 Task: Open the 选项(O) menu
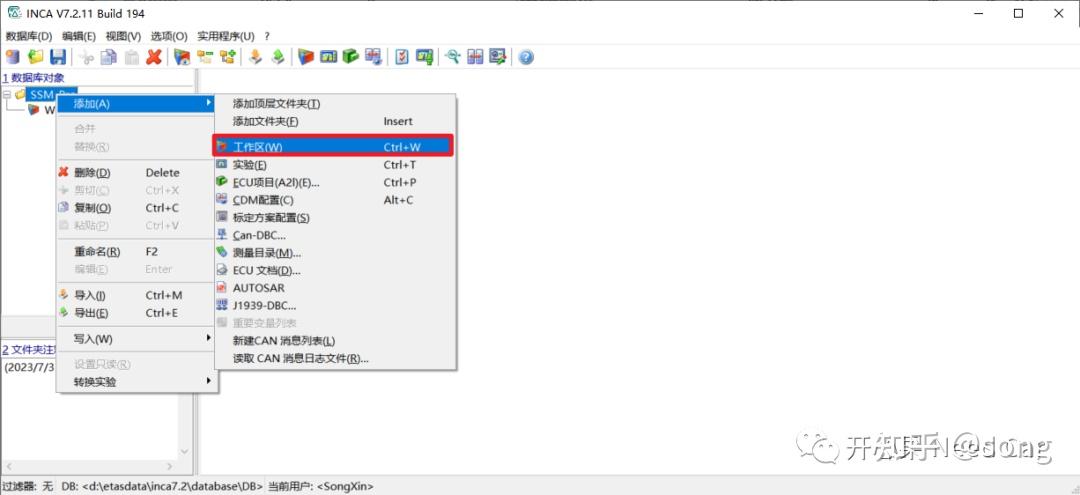(x=169, y=36)
